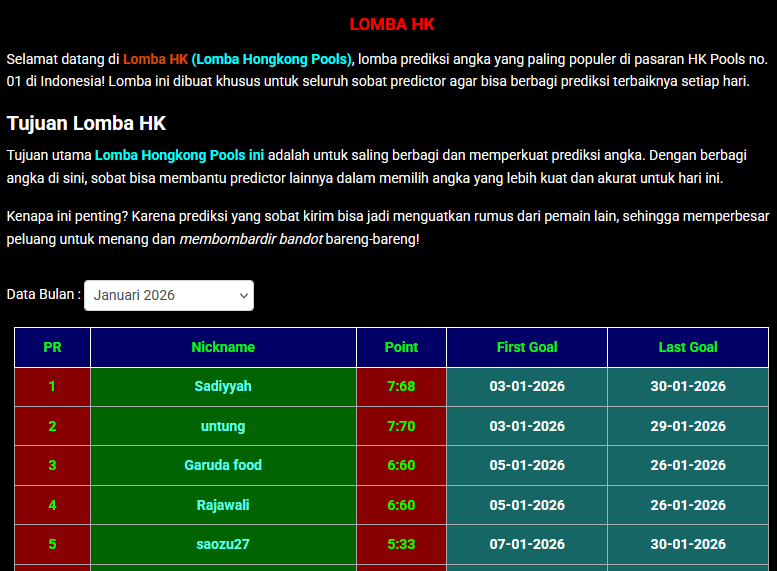This screenshot has height=571, width=777.
Task: Click the PR column header
Action: click(x=52, y=347)
